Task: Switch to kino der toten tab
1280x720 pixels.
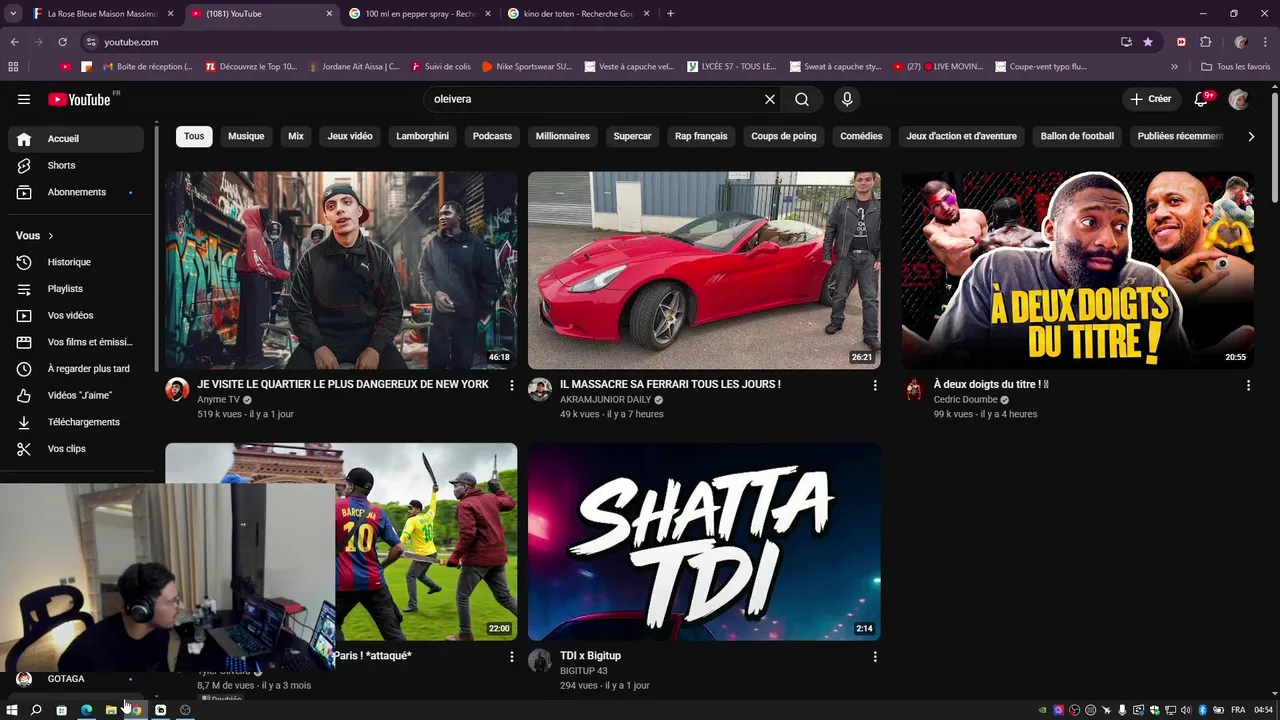Action: pyautogui.click(x=578, y=14)
